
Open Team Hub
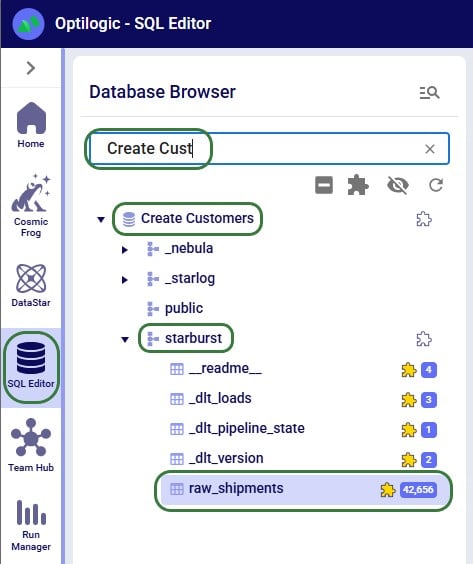(x=31, y=445)
